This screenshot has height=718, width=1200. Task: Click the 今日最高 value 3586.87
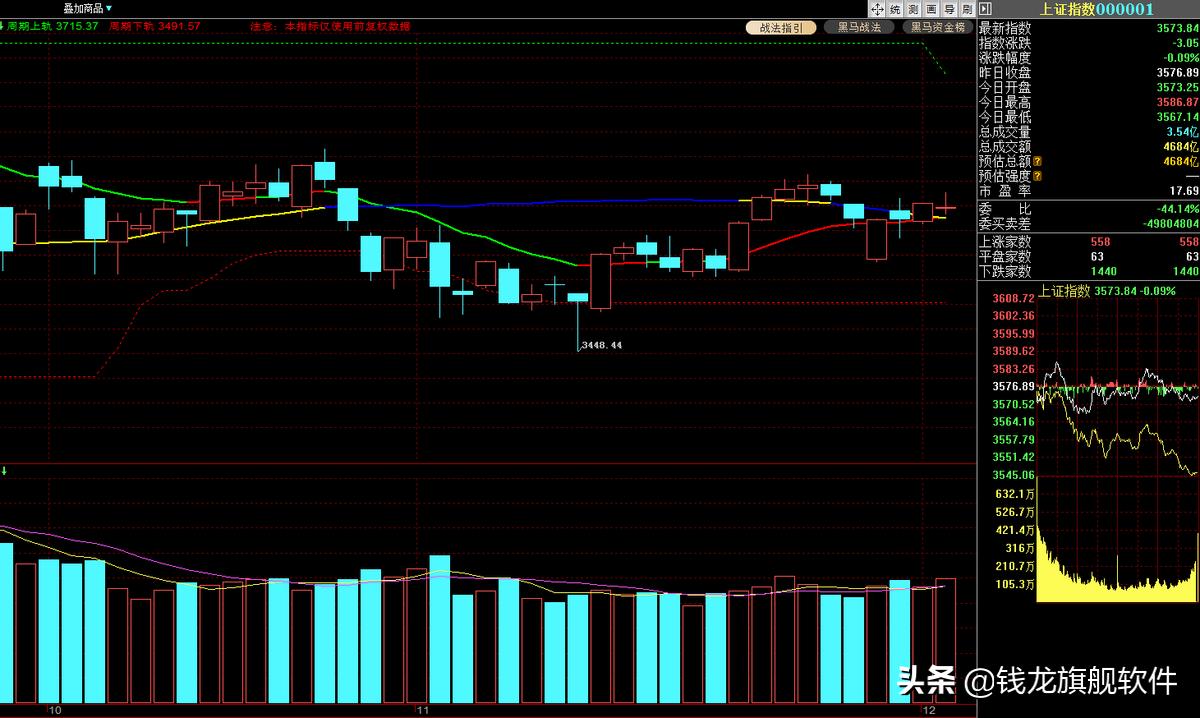[x=1176, y=102]
